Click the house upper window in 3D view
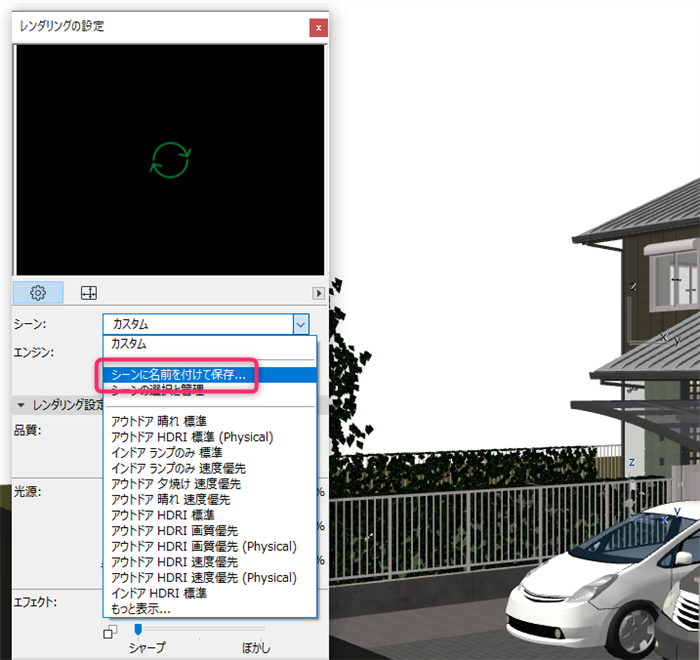700x660 pixels. [x=674, y=279]
